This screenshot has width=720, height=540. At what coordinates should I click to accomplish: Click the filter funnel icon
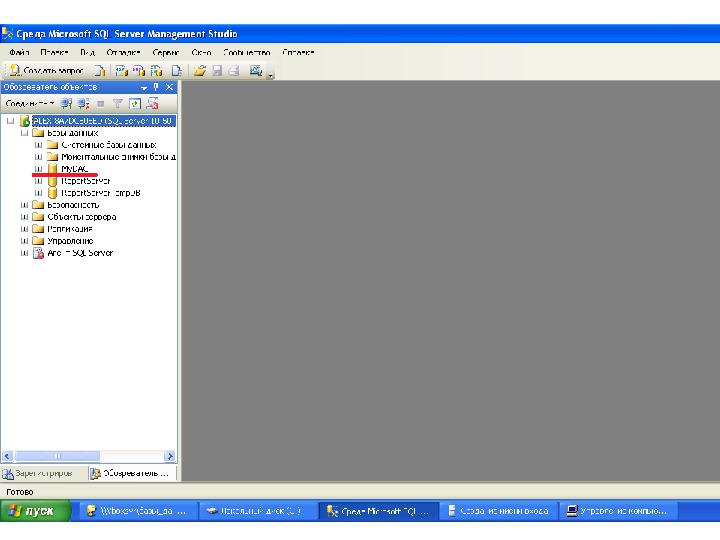click(x=118, y=104)
